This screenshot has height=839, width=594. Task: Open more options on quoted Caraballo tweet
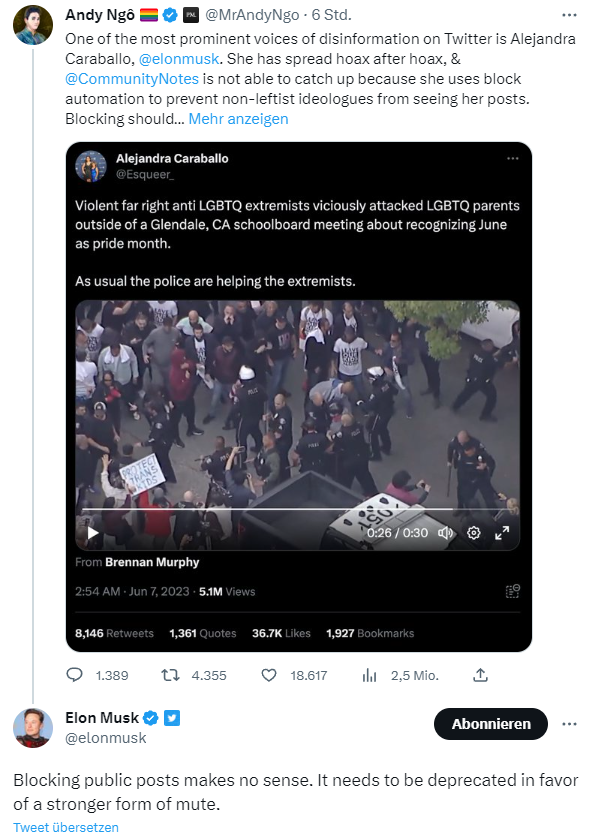(x=513, y=158)
